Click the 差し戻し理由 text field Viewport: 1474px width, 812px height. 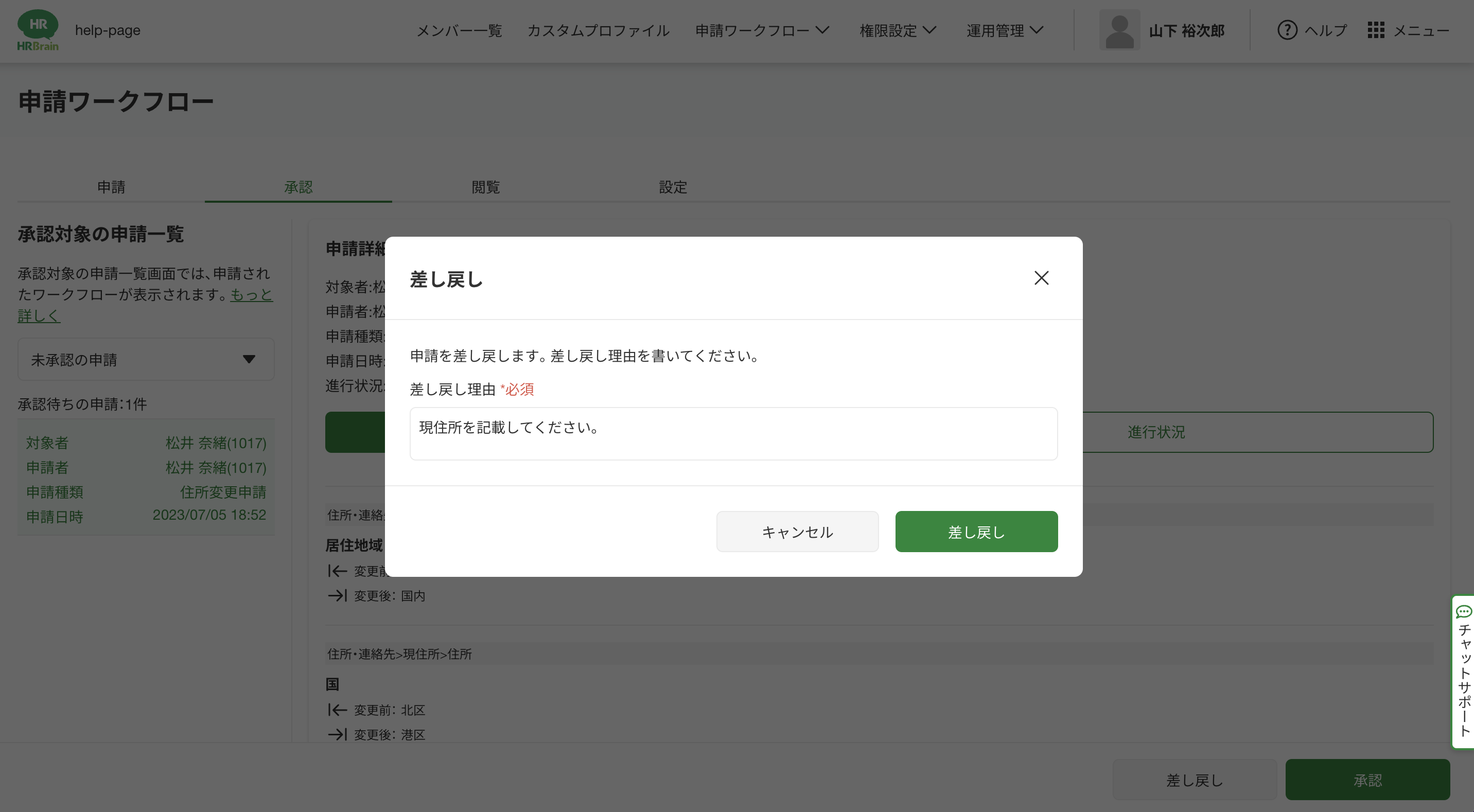733,434
